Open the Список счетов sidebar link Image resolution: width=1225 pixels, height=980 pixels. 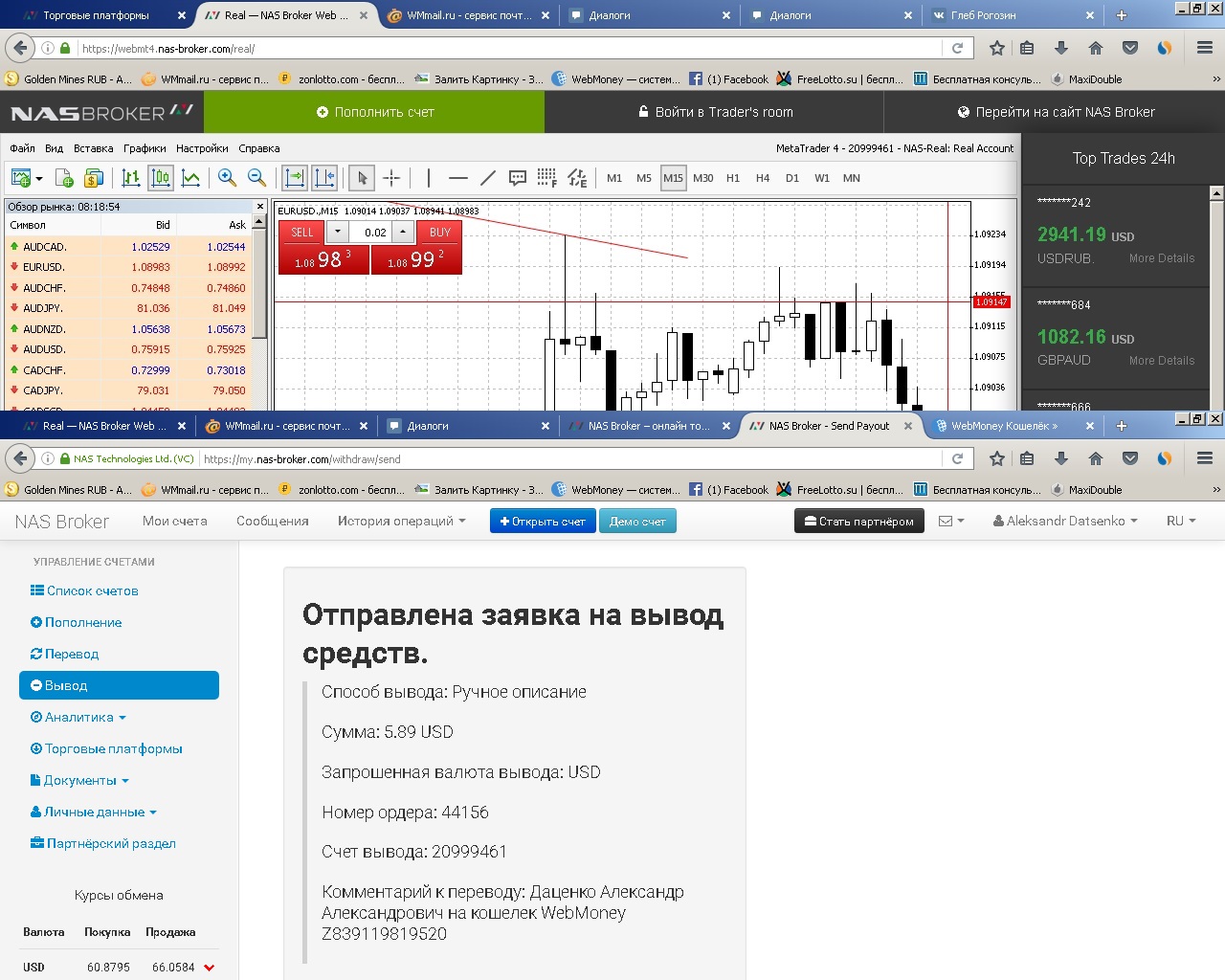point(84,590)
